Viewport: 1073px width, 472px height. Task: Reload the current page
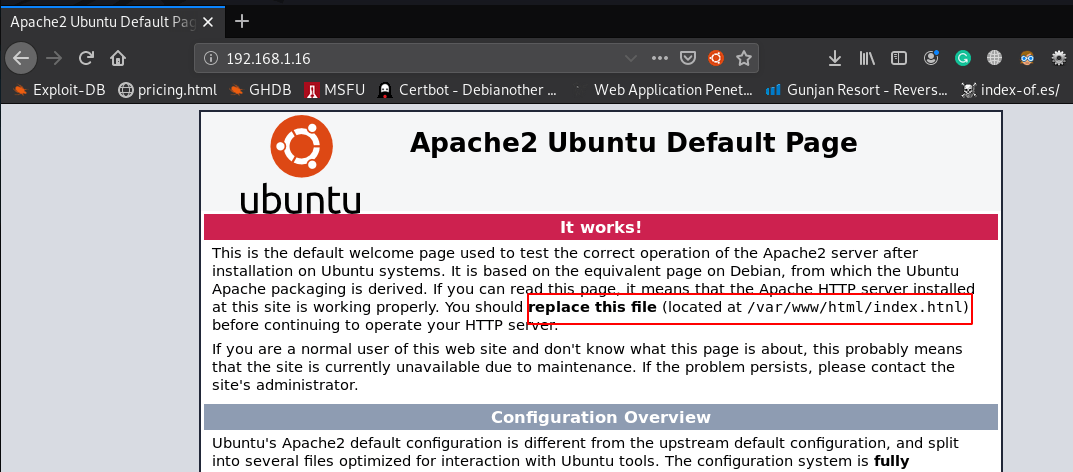click(87, 58)
